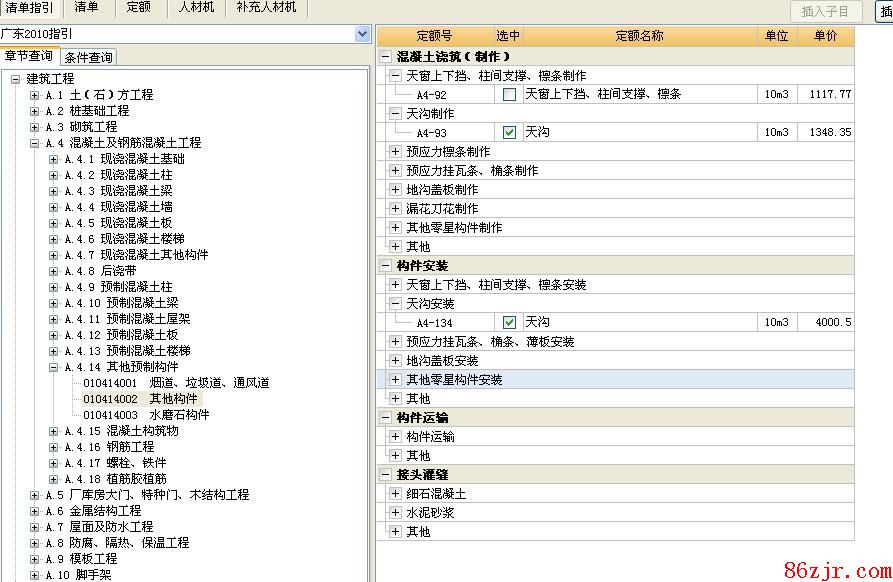Select 010414003 水磨石构件 item
The width and height of the screenshot is (893, 582).
click(146, 415)
